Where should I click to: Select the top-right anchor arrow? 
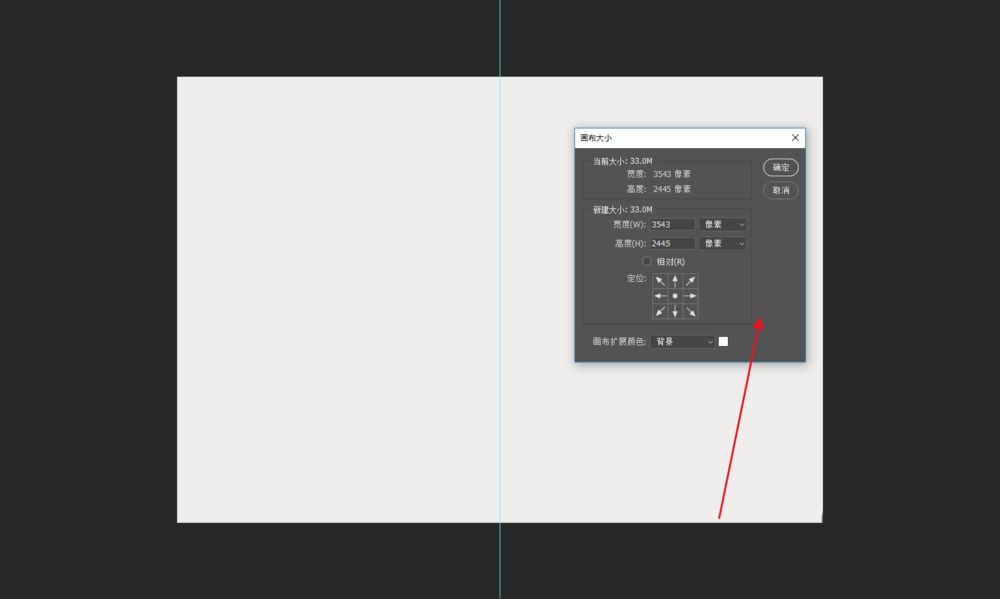[x=691, y=281]
